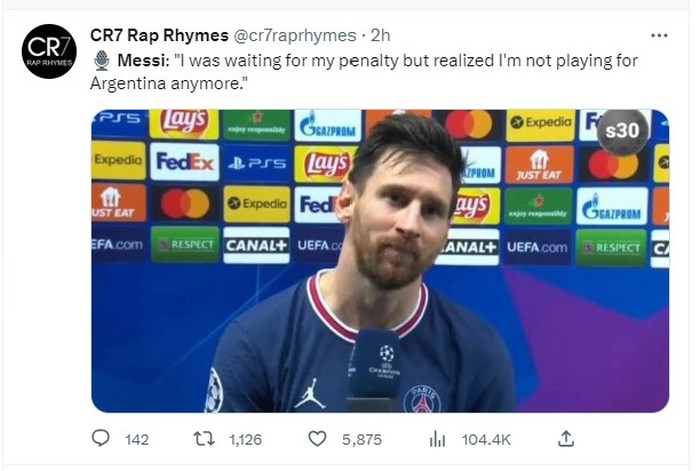Open the more options ellipsis menu

658,35
